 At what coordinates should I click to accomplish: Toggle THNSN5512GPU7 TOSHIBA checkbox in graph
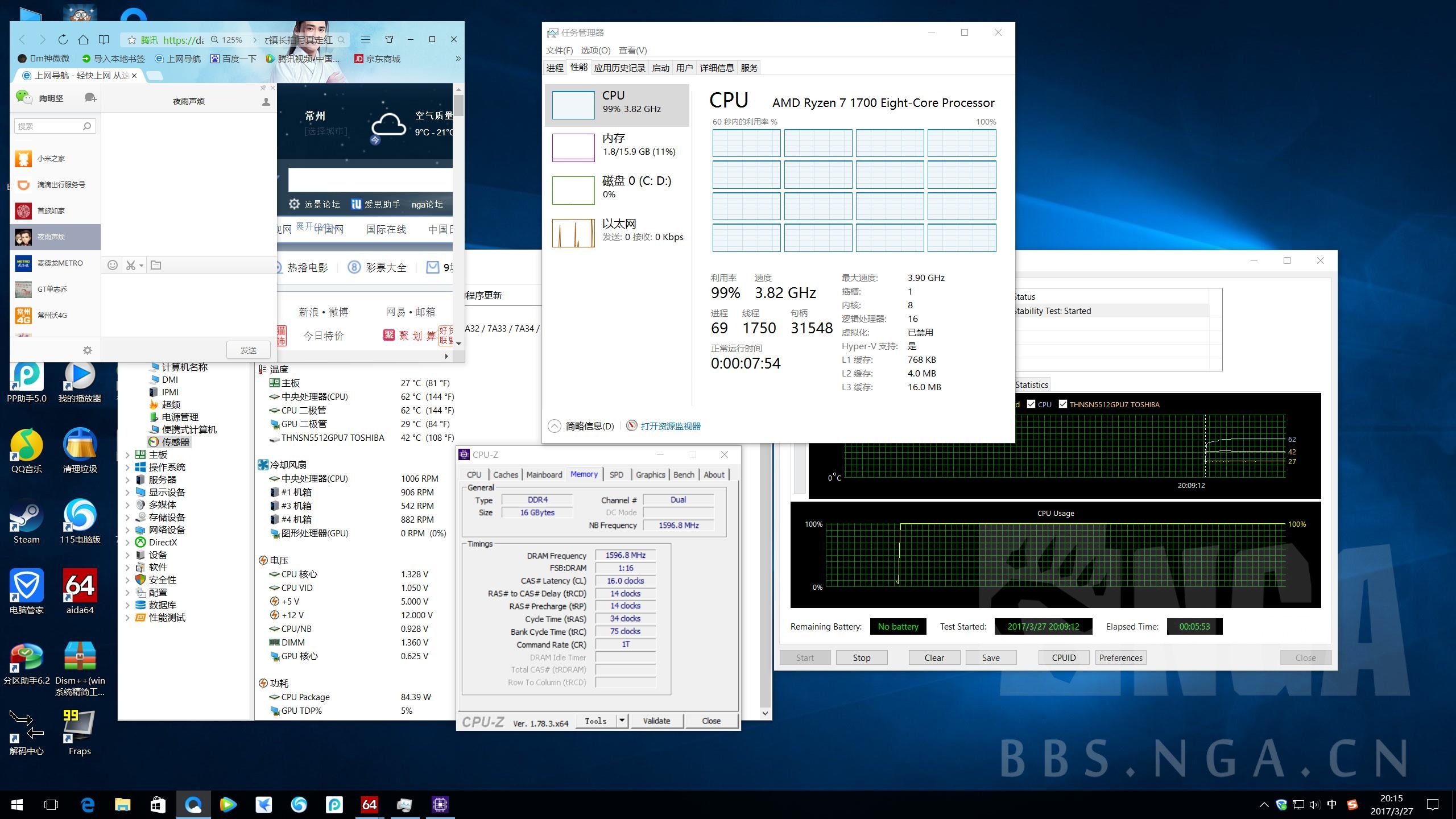[1062, 404]
